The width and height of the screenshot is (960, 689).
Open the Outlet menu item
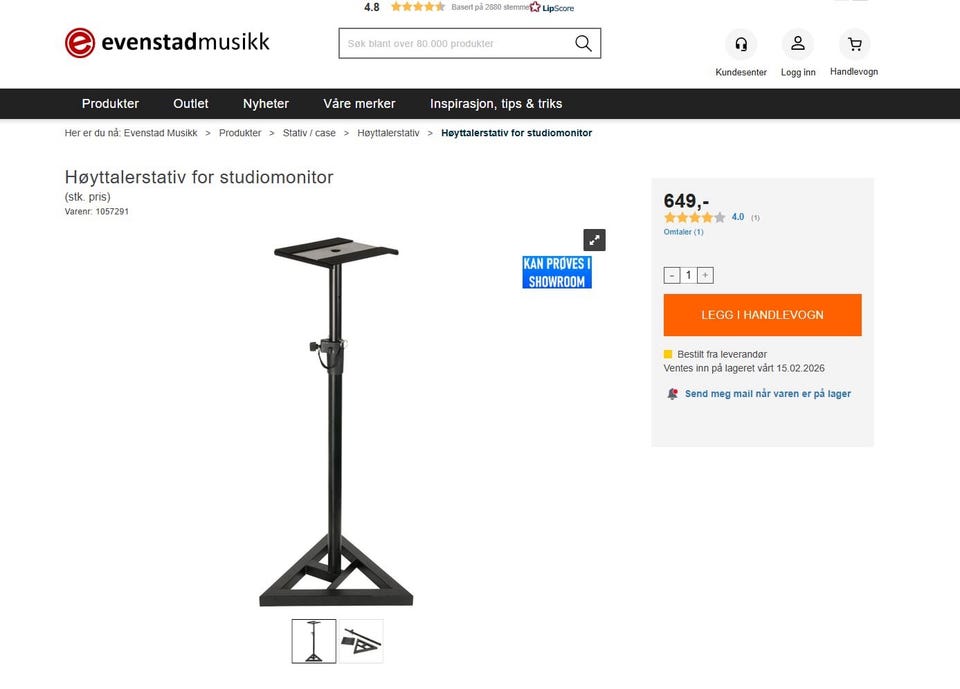point(190,104)
